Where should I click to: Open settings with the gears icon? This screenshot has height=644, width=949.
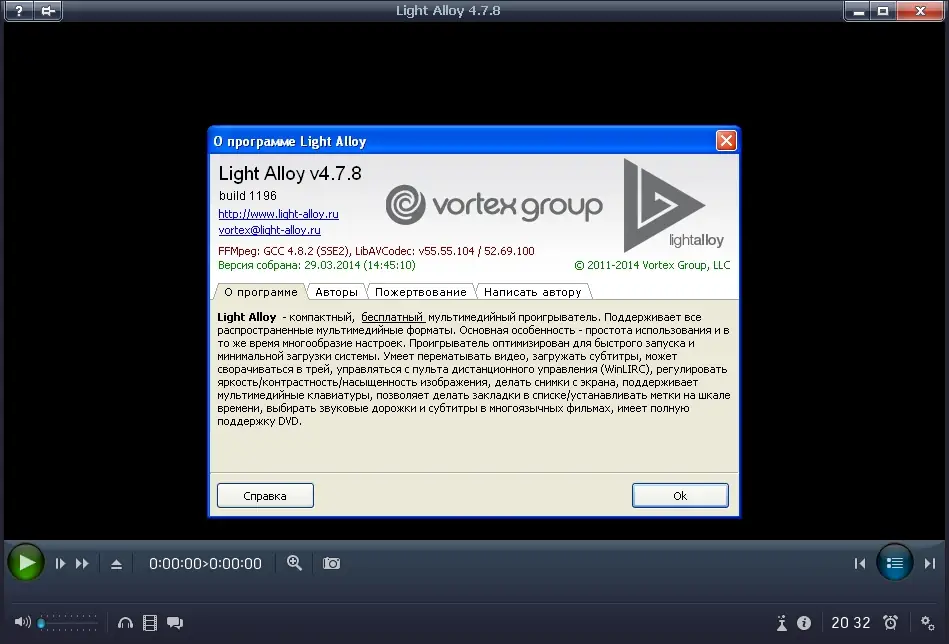927,622
